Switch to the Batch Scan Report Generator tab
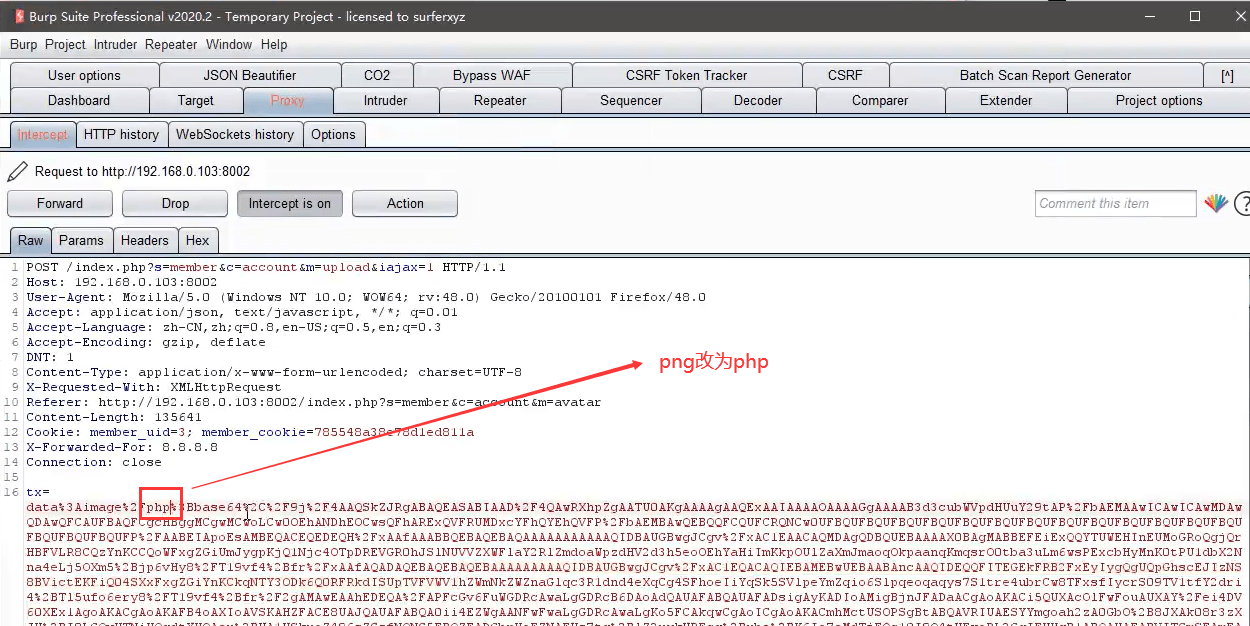1250x626 pixels. click(1046, 75)
